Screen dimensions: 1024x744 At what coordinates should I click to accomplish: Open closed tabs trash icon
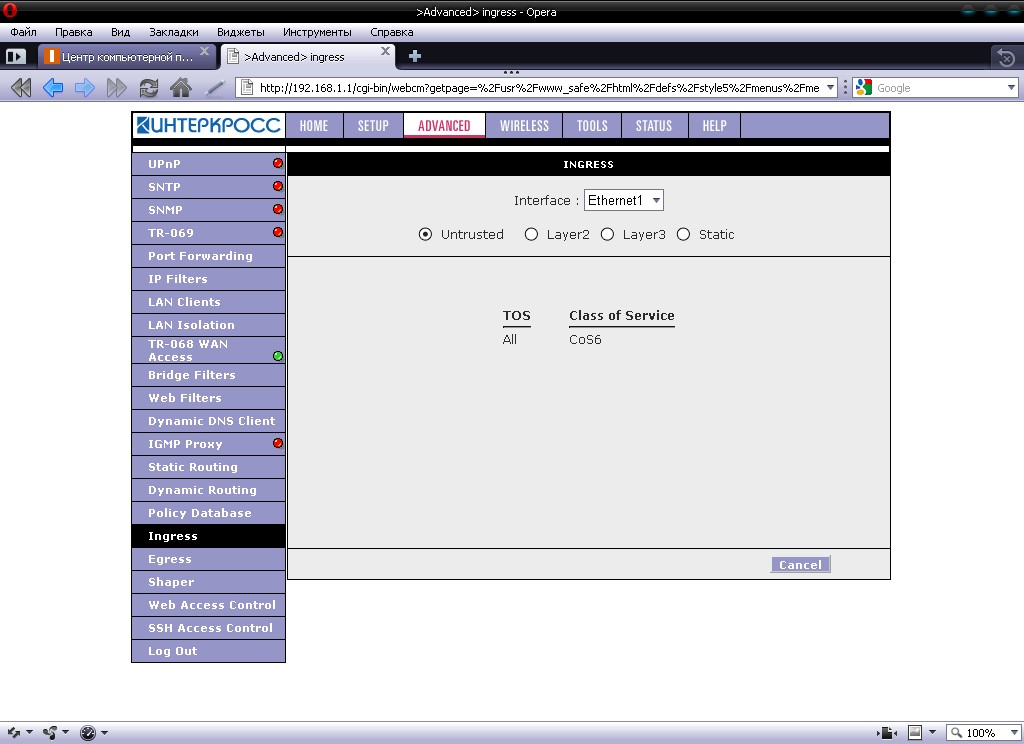point(1005,57)
